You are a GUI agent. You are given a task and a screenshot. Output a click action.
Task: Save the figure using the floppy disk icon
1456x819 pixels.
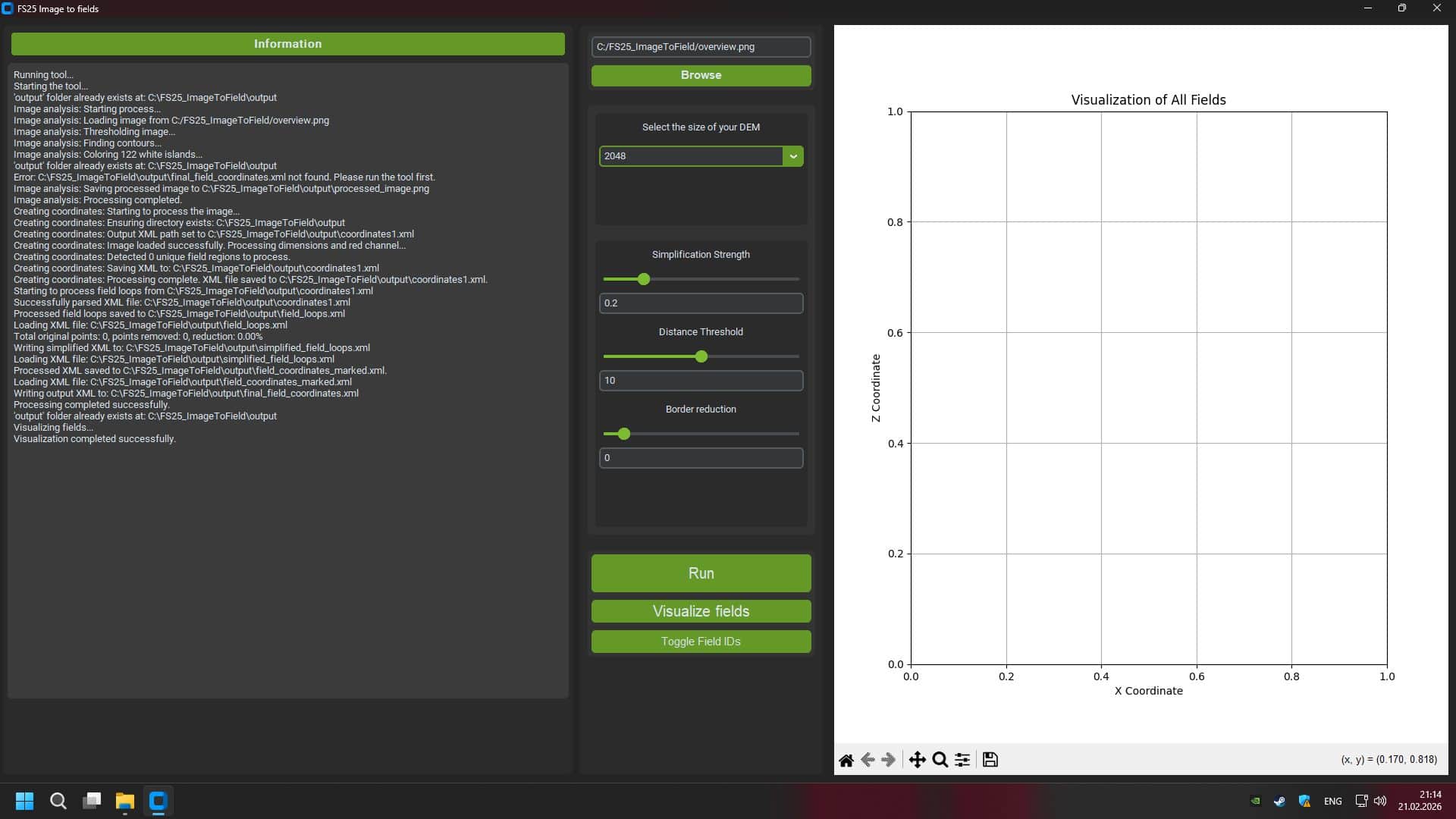point(990,760)
